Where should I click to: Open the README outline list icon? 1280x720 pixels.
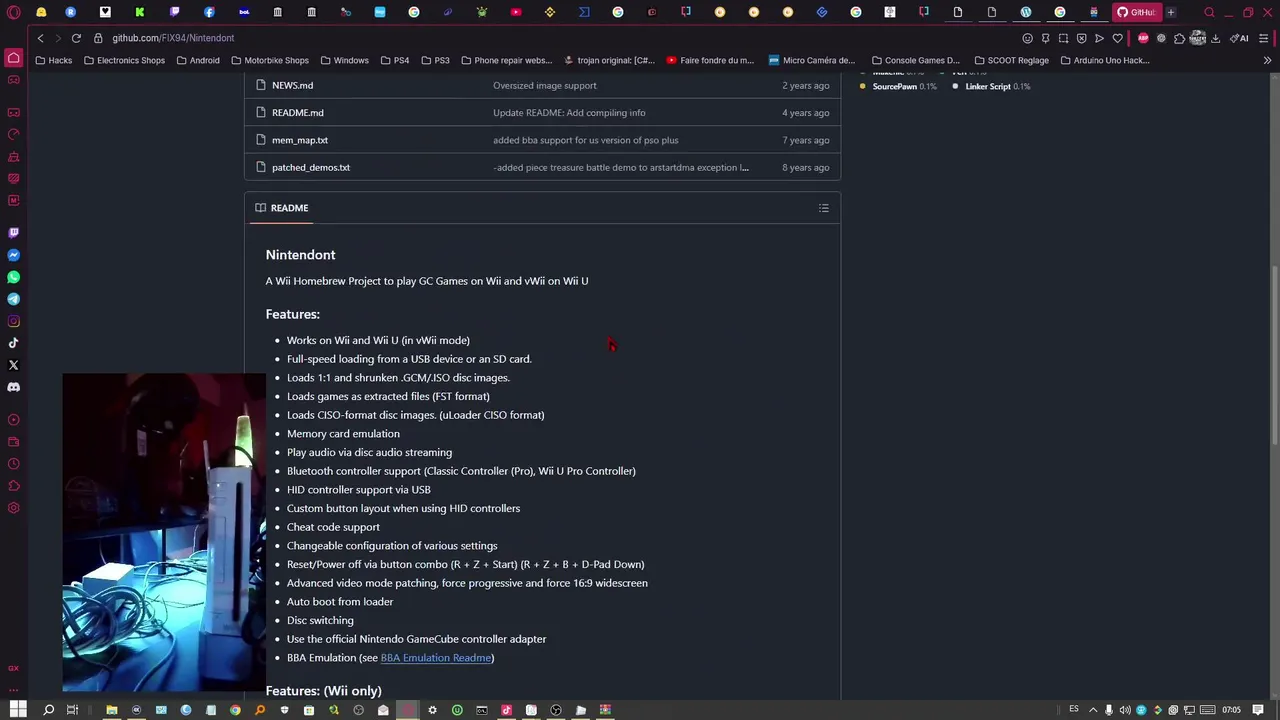pos(824,208)
